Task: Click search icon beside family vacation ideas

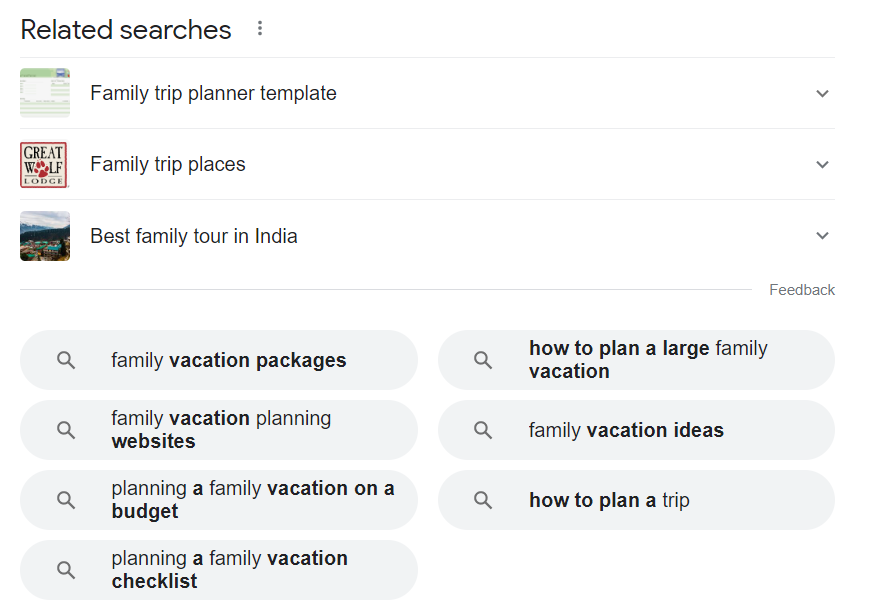Action: point(483,430)
